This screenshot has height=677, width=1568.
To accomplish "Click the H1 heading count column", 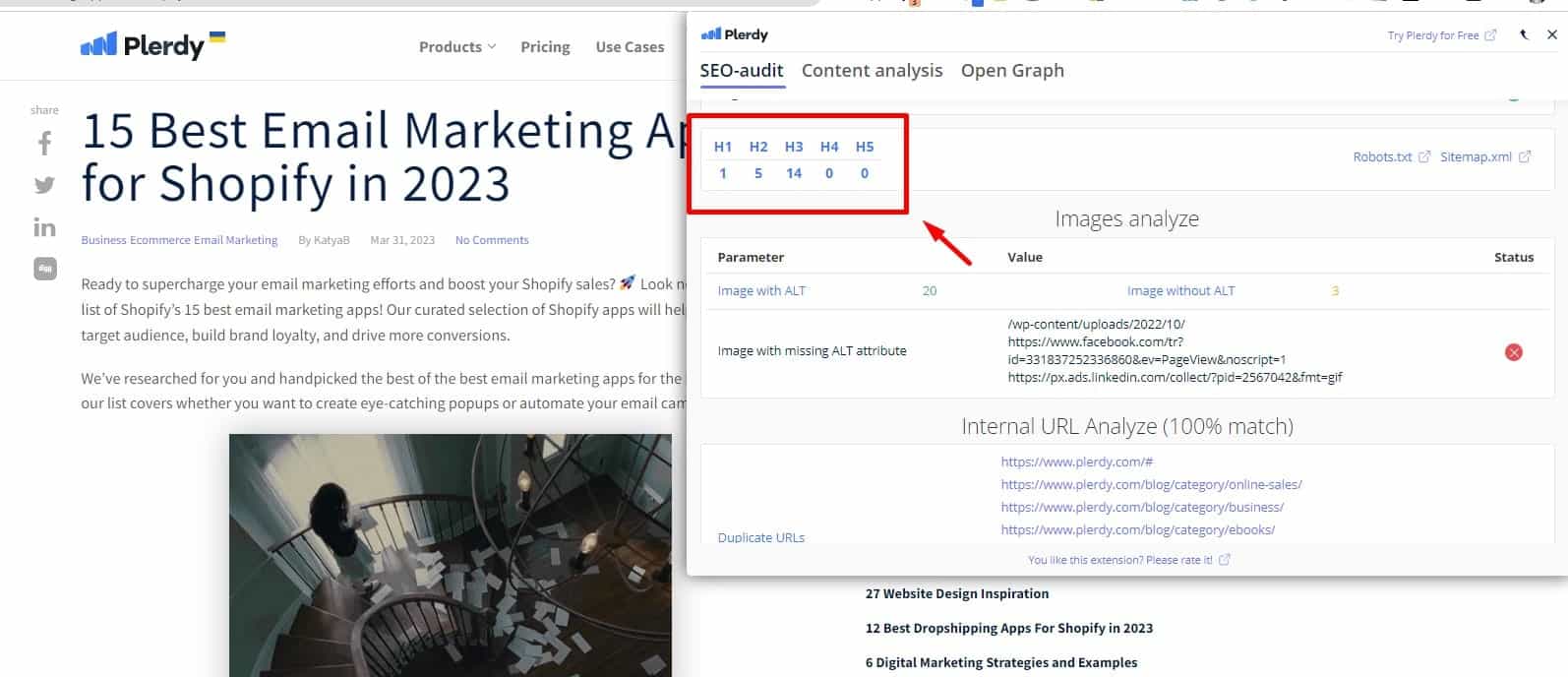I will [x=723, y=159].
